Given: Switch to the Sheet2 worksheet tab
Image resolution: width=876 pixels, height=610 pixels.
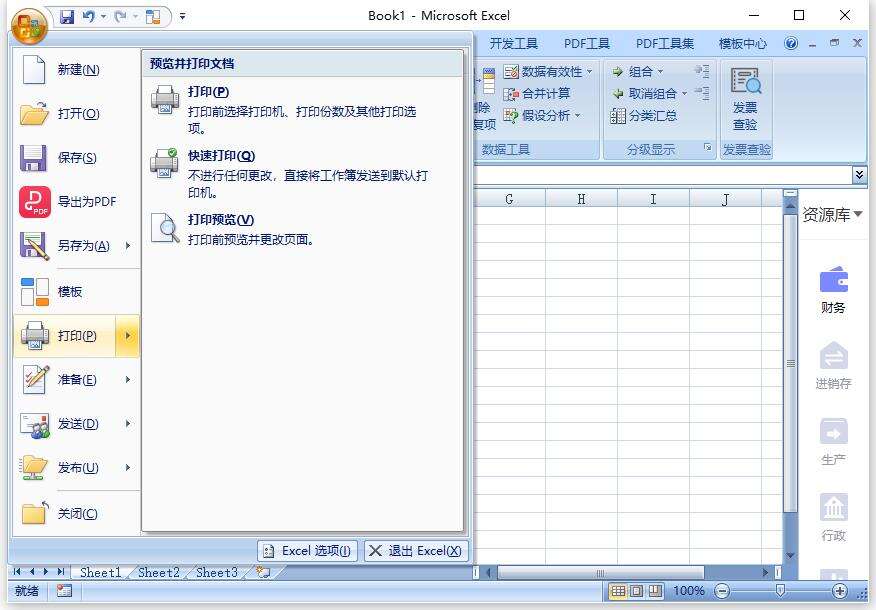Looking at the screenshot, I should (x=159, y=572).
